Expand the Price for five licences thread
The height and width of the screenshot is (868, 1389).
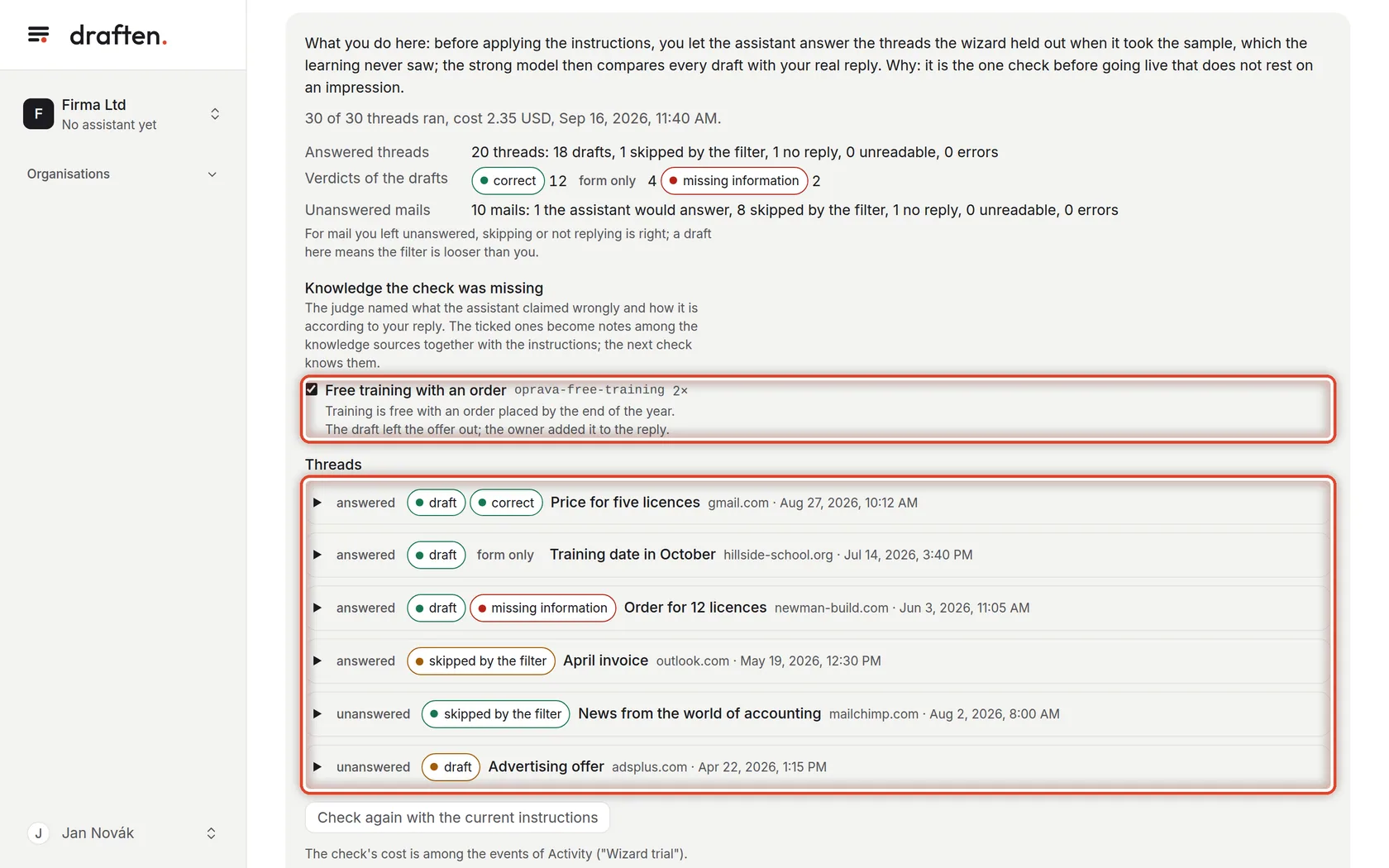tap(317, 503)
